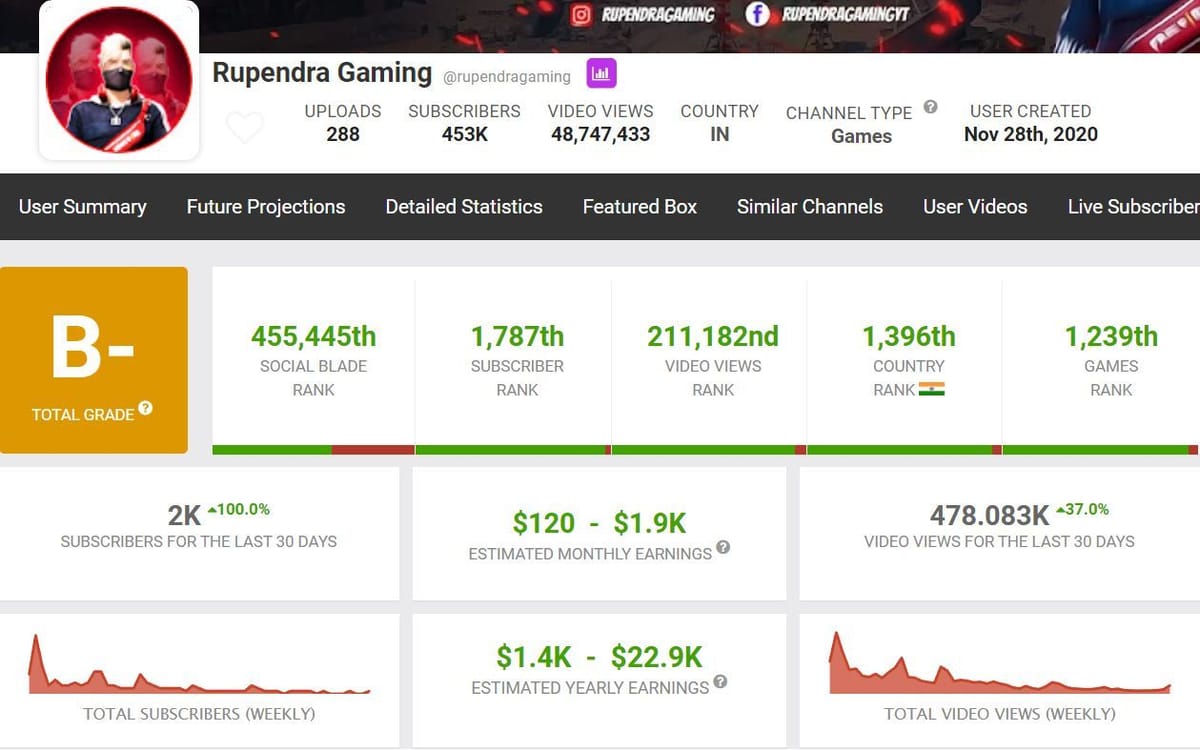Switch to the Future Projections tab
This screenshot has height=750, width=1200.
pyautogui.click(x=265, y=207)
